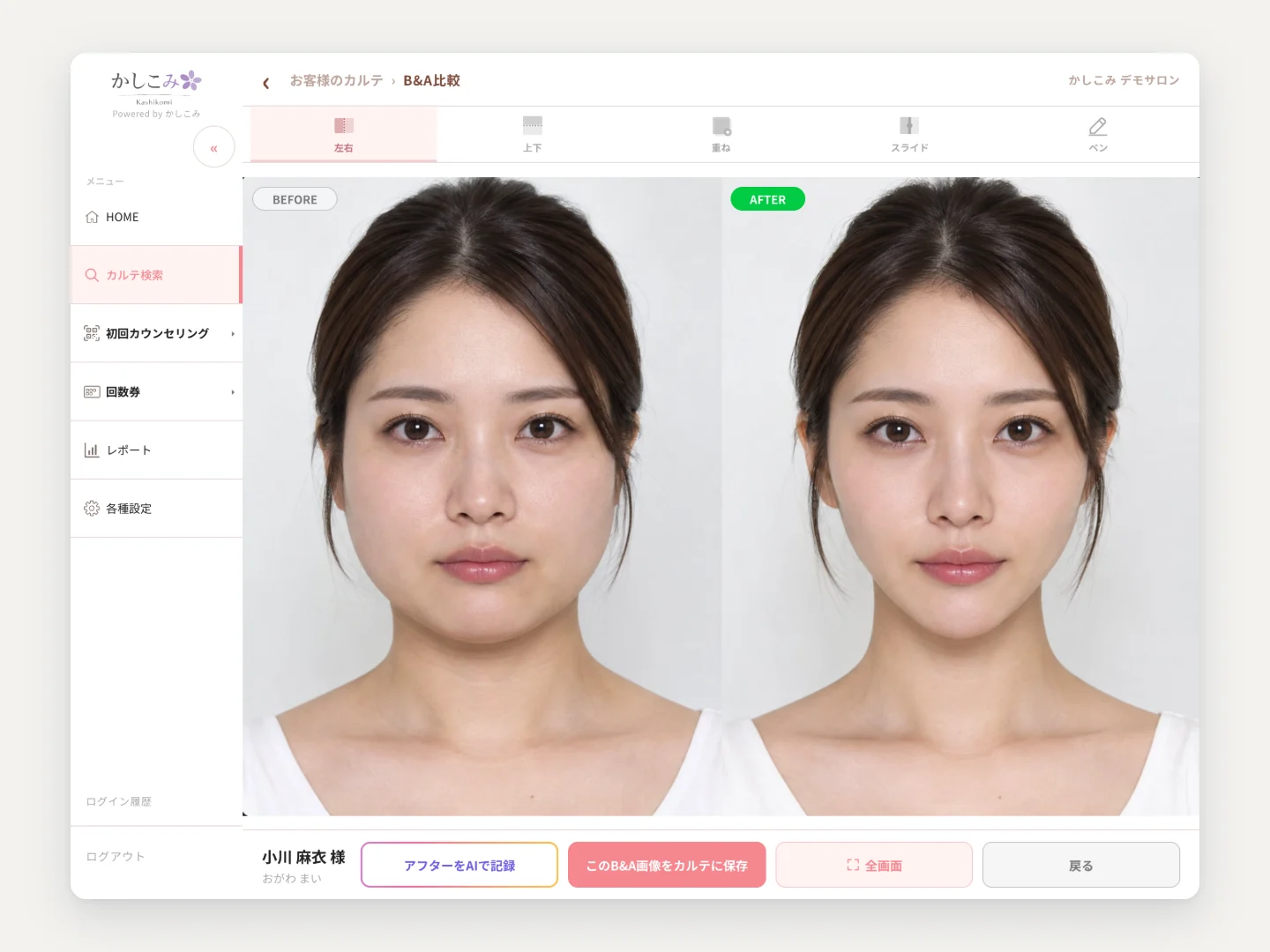Viewport: 1270px width, 952px height.
Task: Click the gear icon for 各種設定
Action: [92, 508]
